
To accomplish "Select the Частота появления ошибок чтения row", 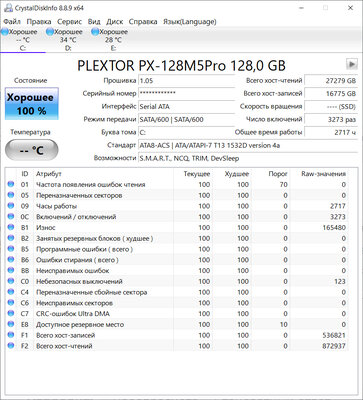I will (x=177, y=184).
